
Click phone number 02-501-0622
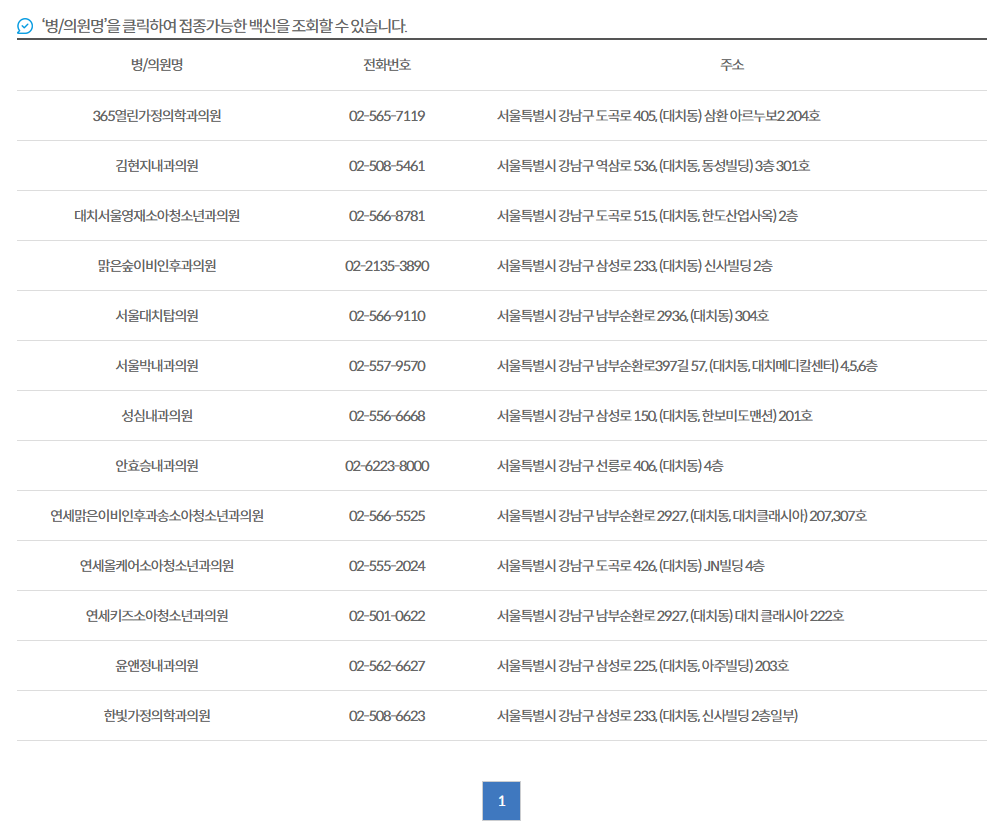pos(387,616)
